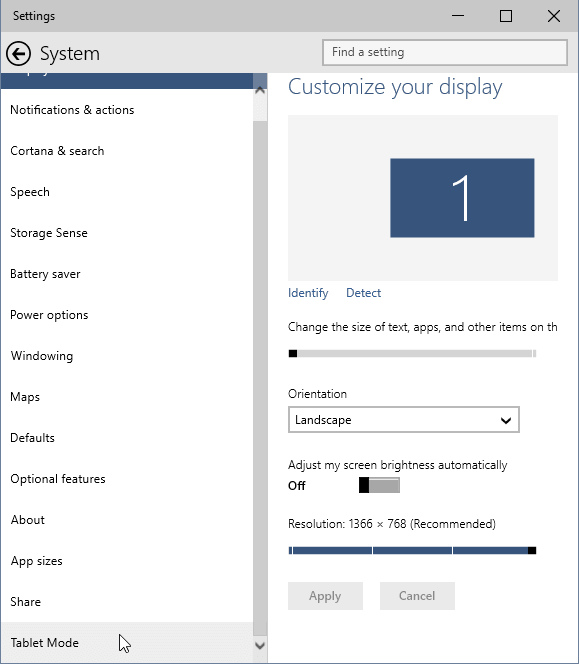The image size is (579, 664).
Task: Click the sidebar scroll down arrow
Action: pos(260,646)
